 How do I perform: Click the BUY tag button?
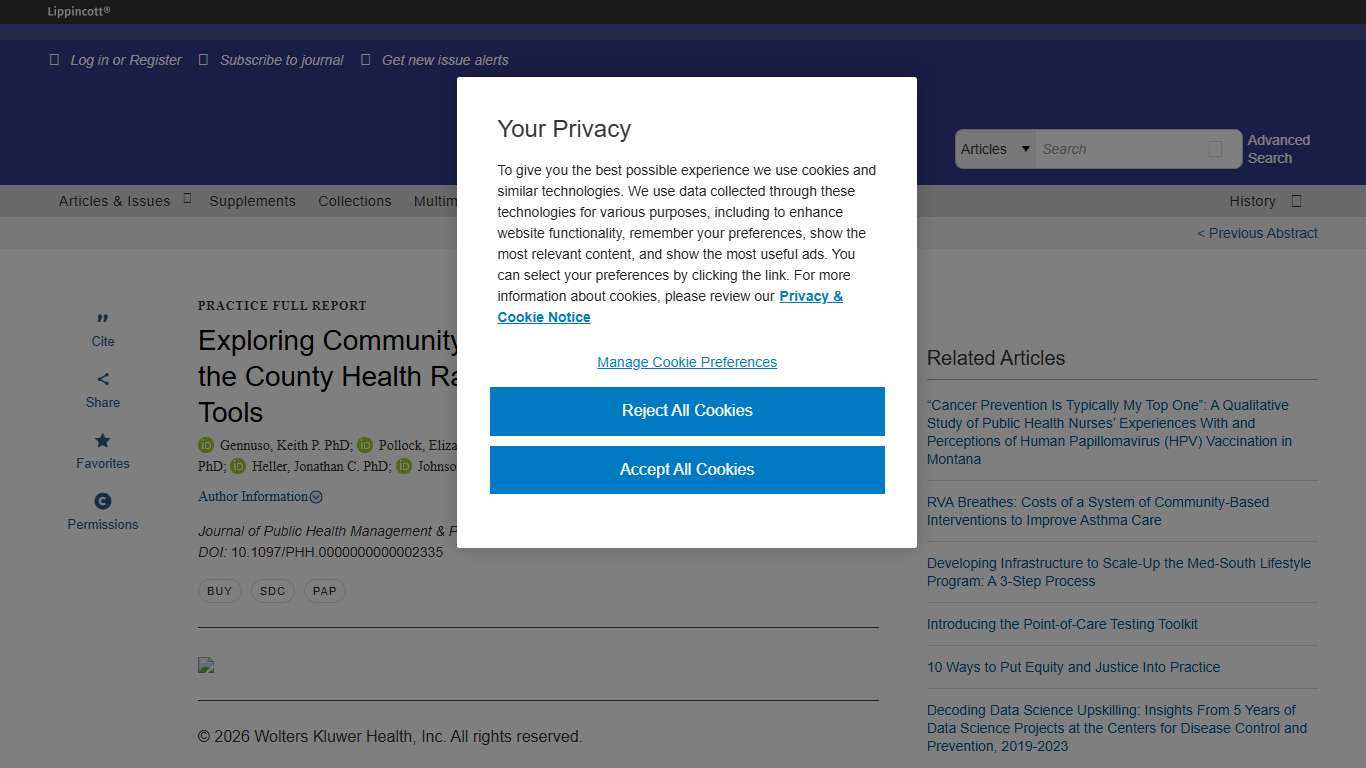(x=219, y=591)
